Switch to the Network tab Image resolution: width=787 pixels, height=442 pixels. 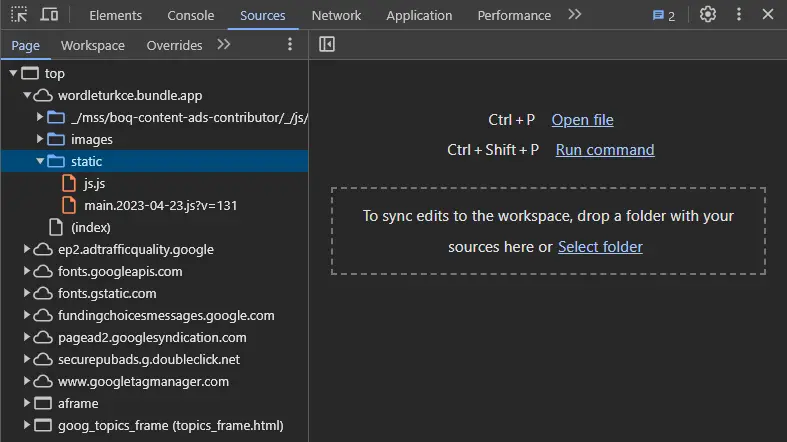click(336, 16)
